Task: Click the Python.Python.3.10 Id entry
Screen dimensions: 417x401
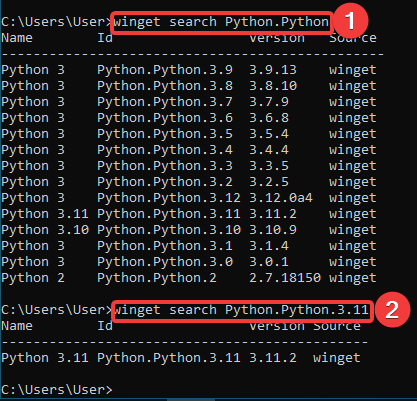Action: coord(169,230)
